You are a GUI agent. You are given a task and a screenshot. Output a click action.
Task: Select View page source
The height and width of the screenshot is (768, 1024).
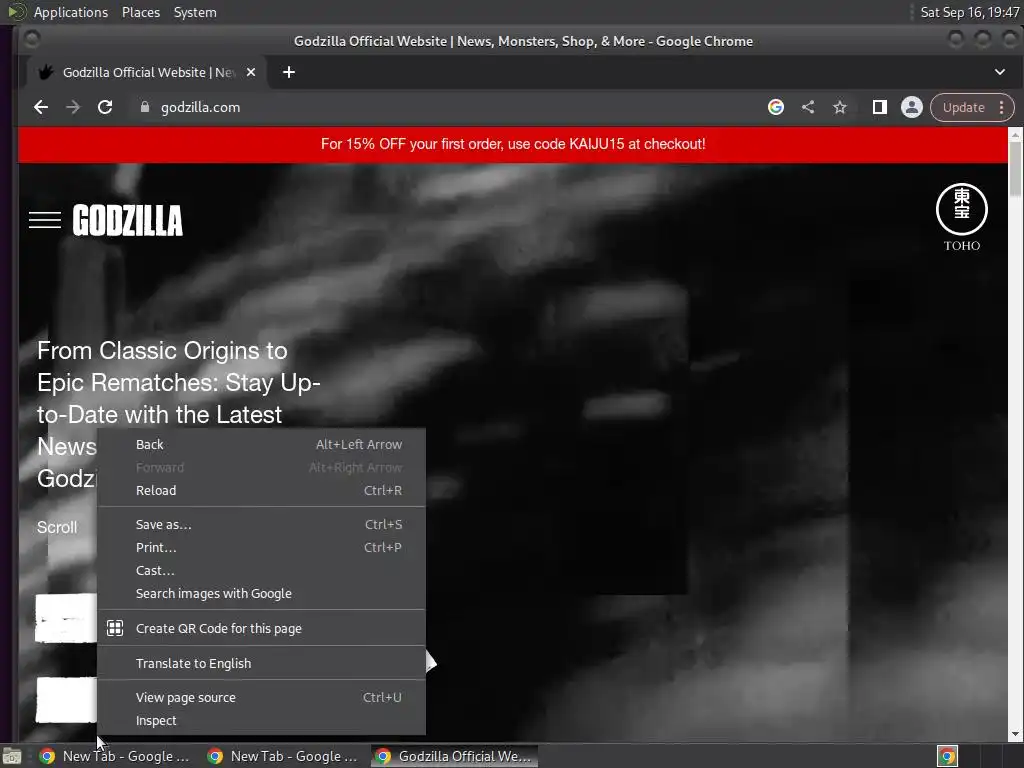click(261, 697)
